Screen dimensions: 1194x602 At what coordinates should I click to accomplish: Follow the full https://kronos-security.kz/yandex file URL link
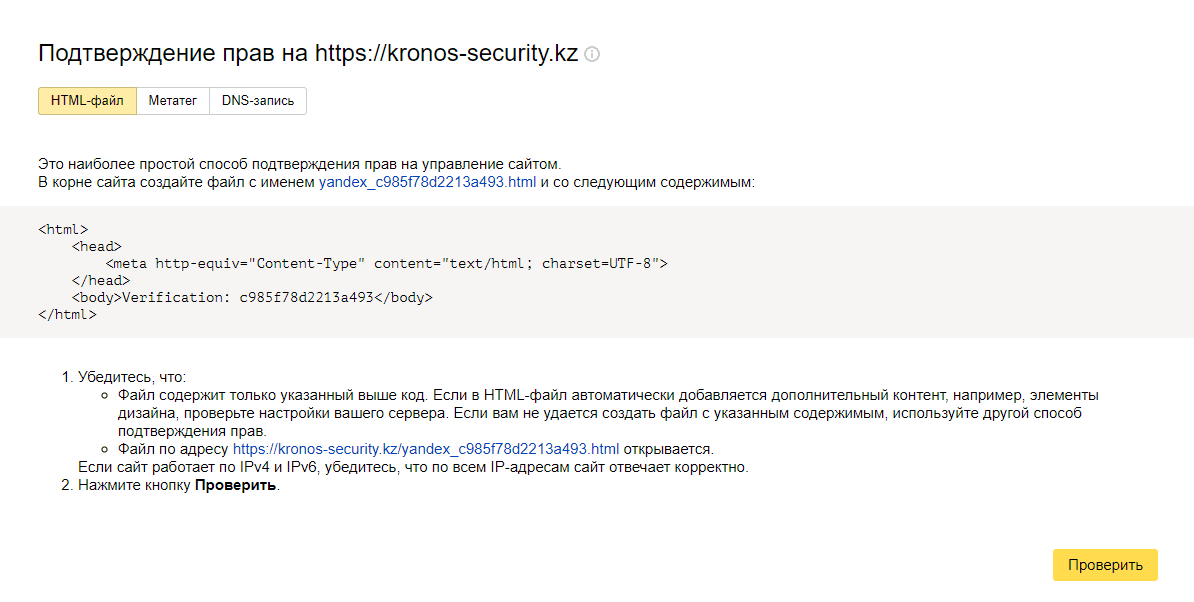point(426,448)
